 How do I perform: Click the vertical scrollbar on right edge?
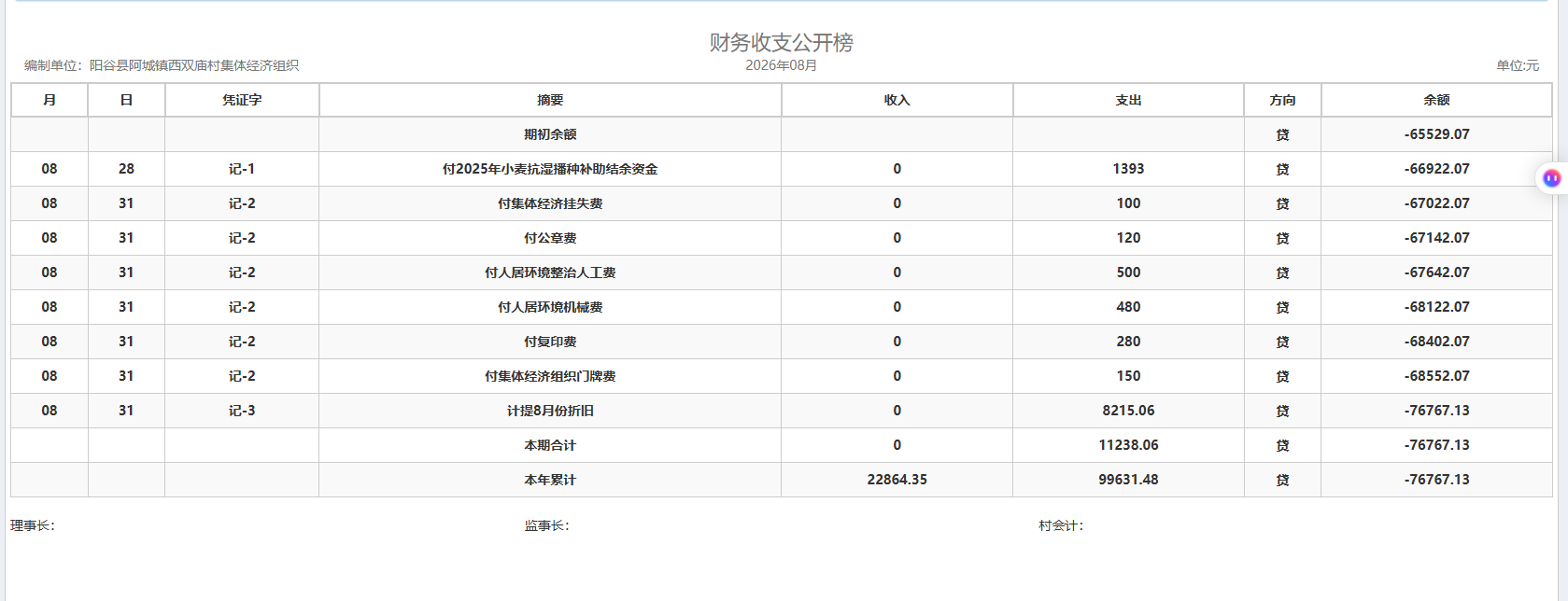pyautogui.click(x=1562, y=300)
